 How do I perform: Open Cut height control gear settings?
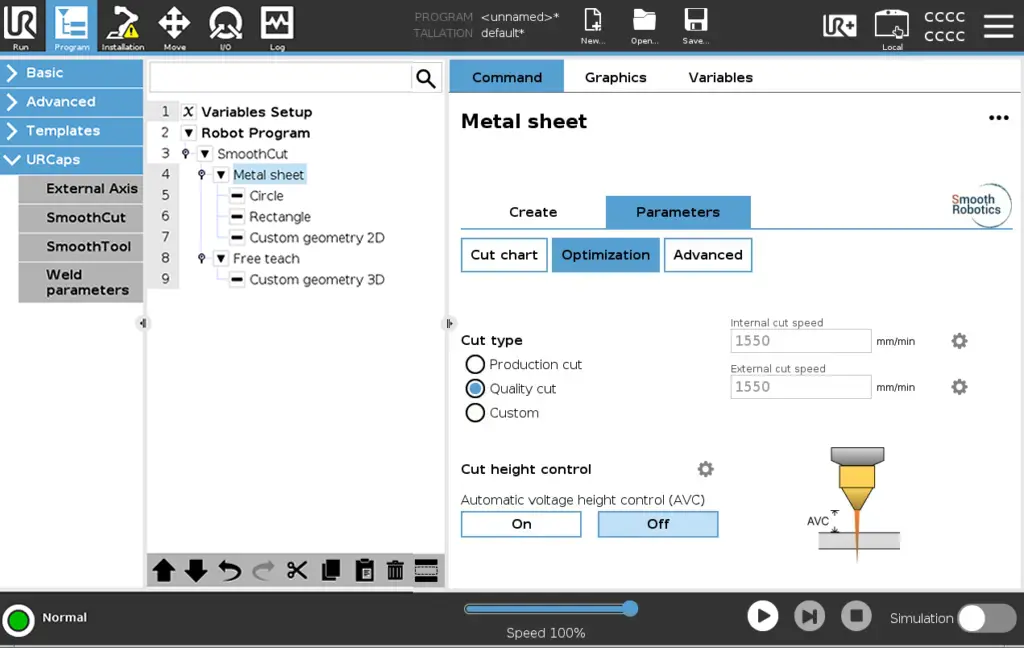pyautogui.click(x=705, y=469)
